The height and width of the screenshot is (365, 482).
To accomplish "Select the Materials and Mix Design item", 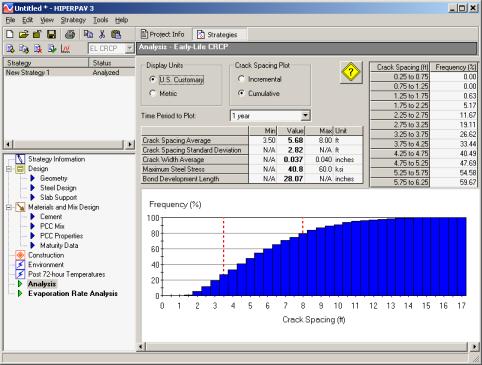I will coord(63,207).
